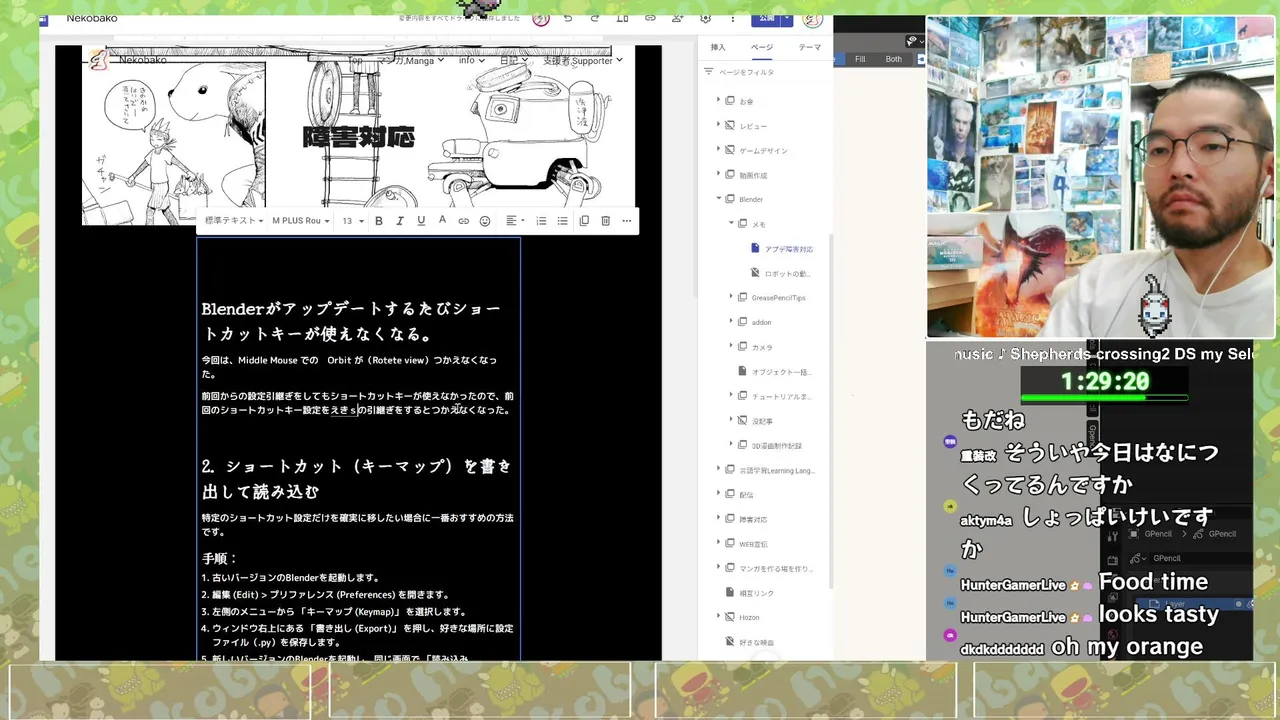Select the 言語学習Learning Lang... page
This screenshot has width=1280, height=720.
pyautogui.click(x=777, y=470)
